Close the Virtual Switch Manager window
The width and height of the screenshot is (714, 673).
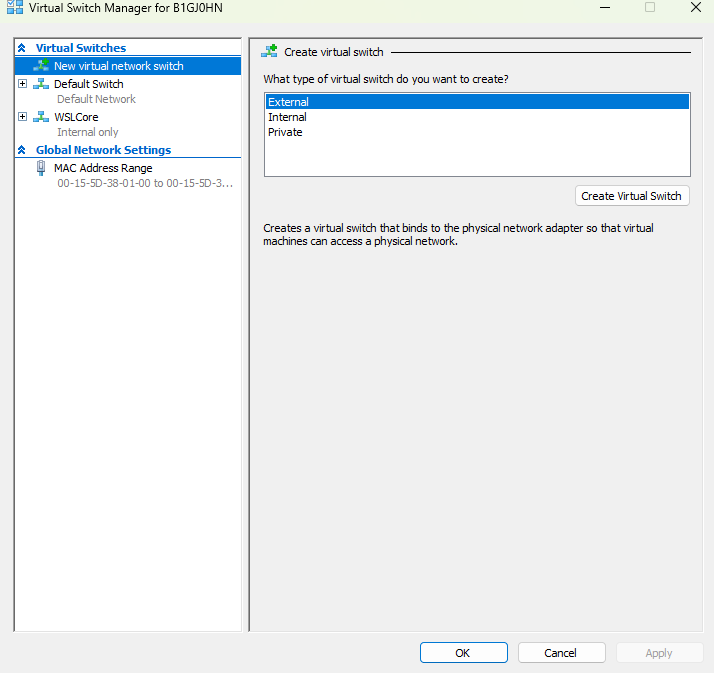point(695,8)
